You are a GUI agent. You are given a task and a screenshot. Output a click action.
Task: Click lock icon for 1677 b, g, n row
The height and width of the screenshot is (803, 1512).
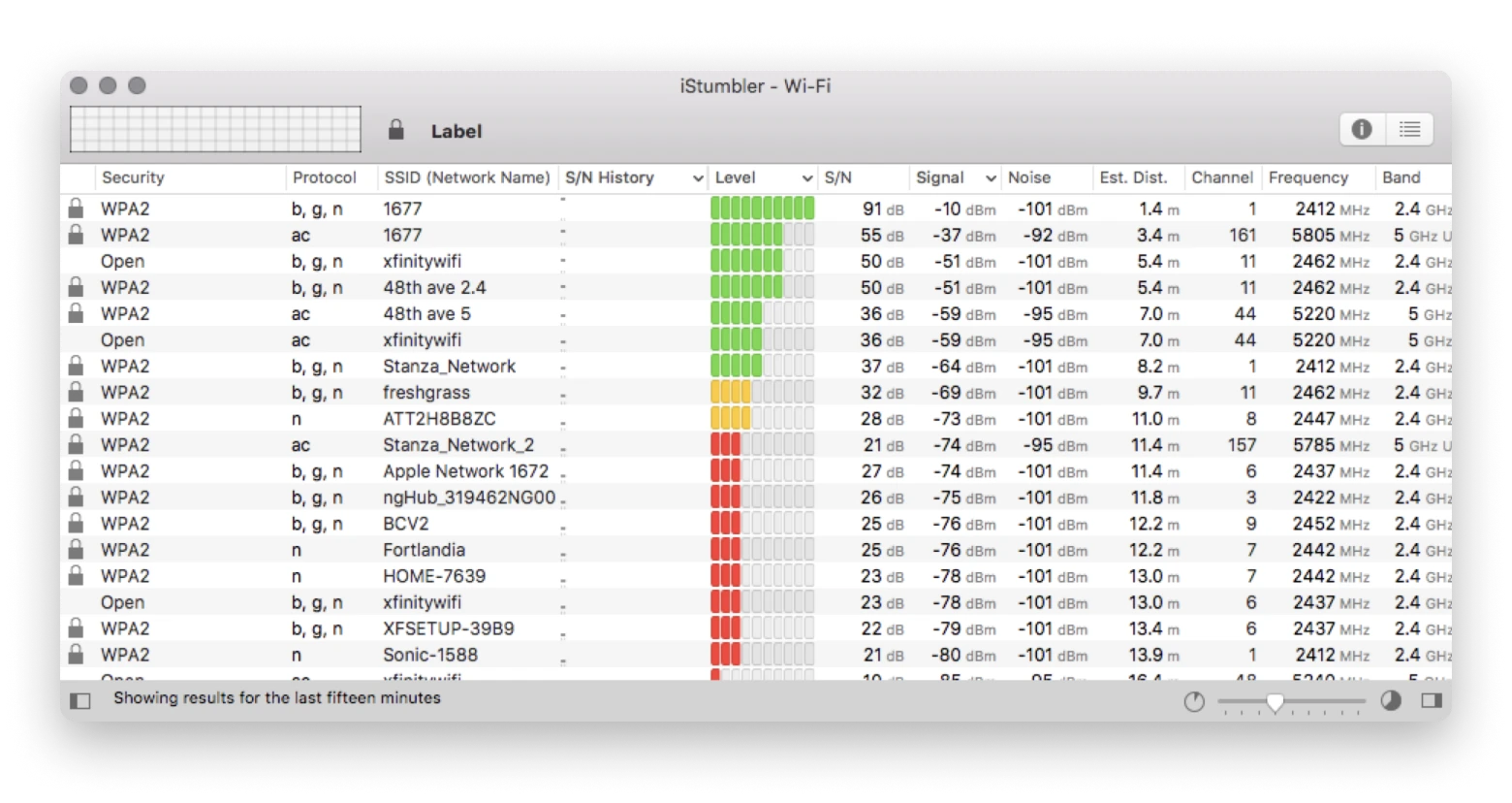(x=76, y=208)
